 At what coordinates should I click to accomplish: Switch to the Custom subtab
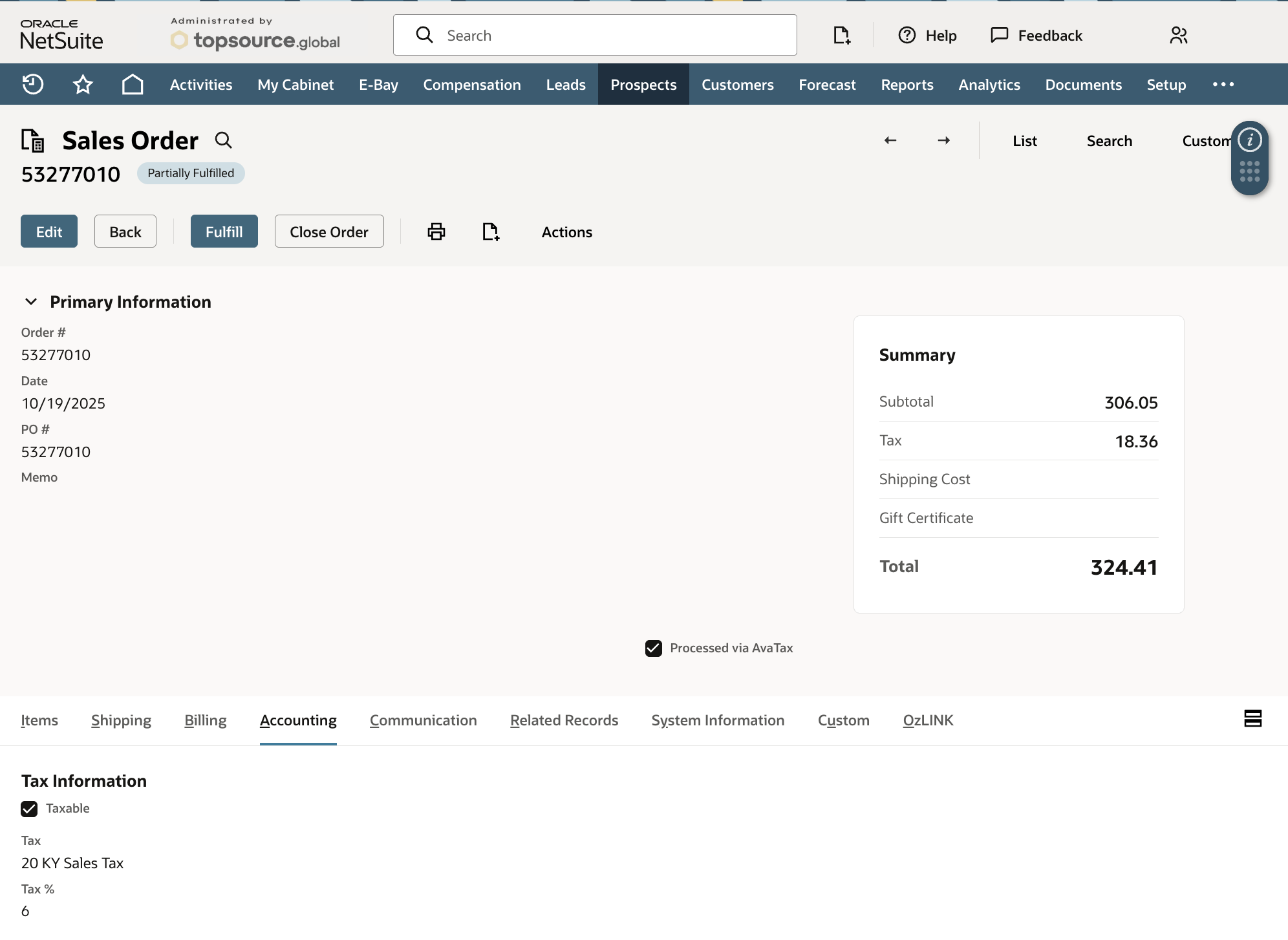pyautogui.click(x=844, y=720)
